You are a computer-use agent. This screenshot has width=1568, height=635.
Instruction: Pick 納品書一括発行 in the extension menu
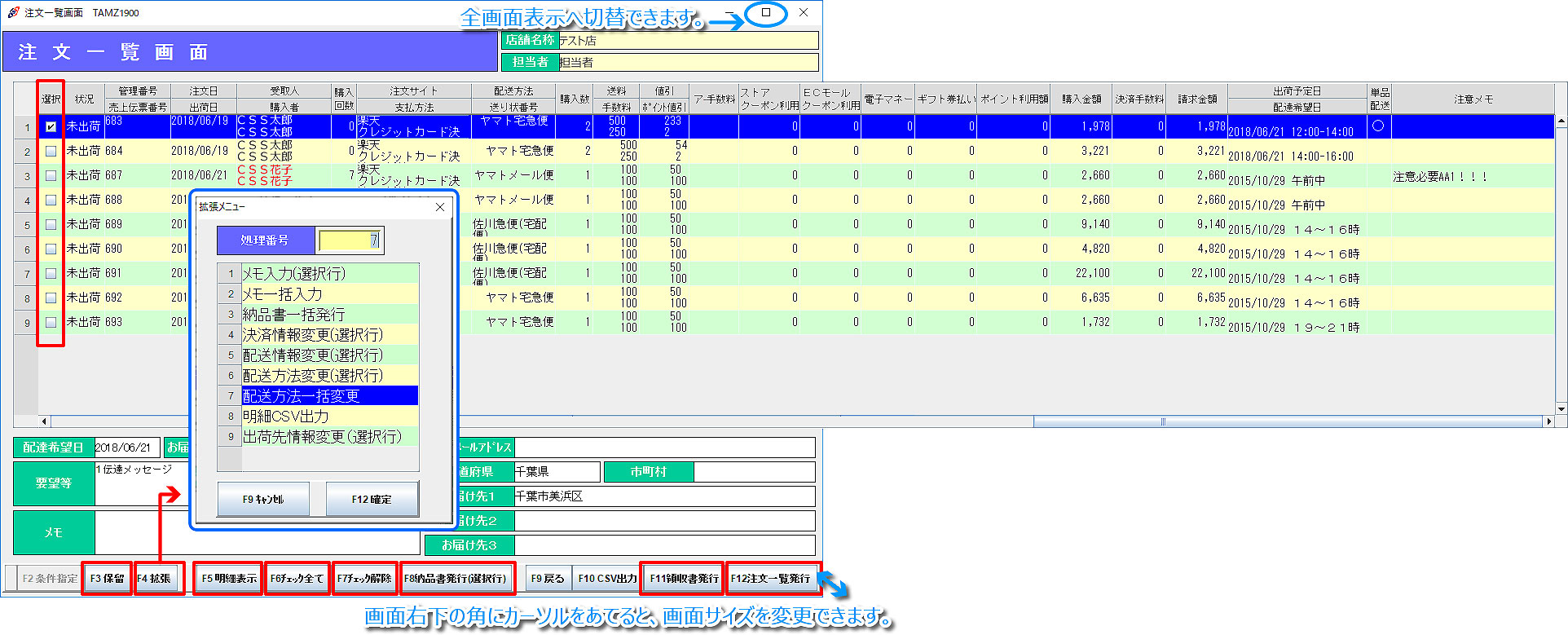pos(329,315)
